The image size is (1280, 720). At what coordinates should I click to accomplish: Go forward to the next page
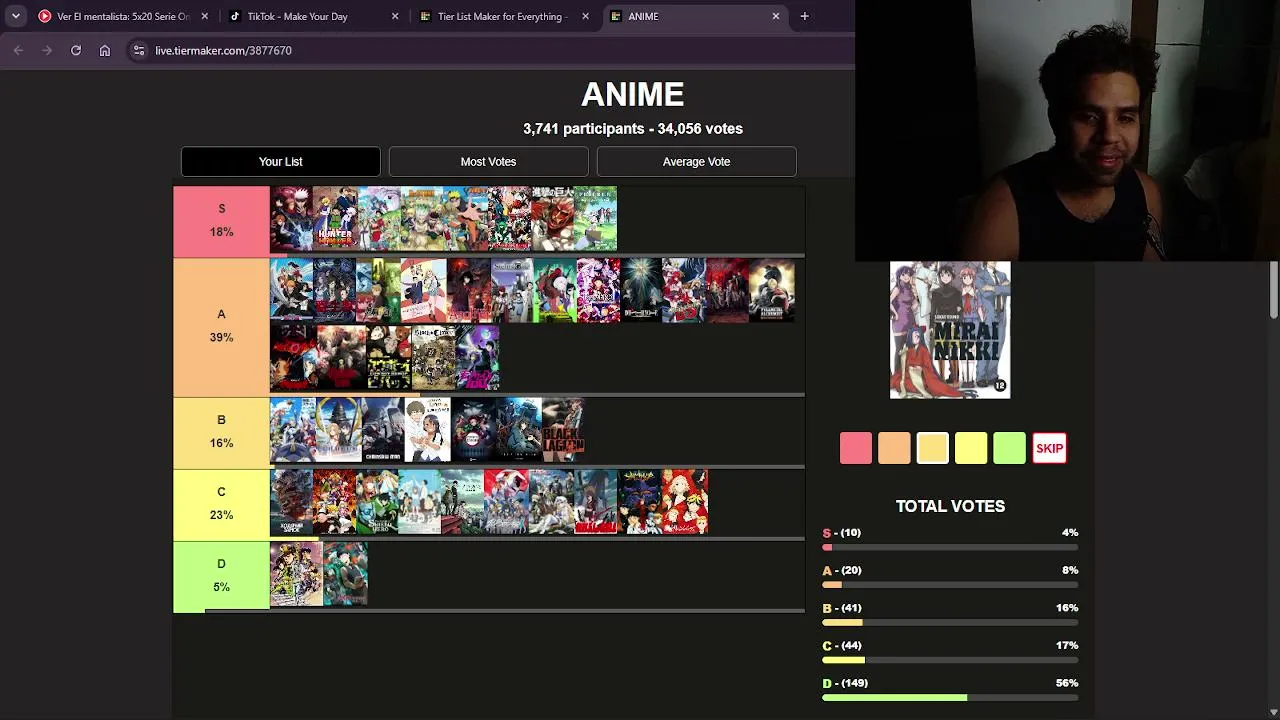[x=47, y=50]
